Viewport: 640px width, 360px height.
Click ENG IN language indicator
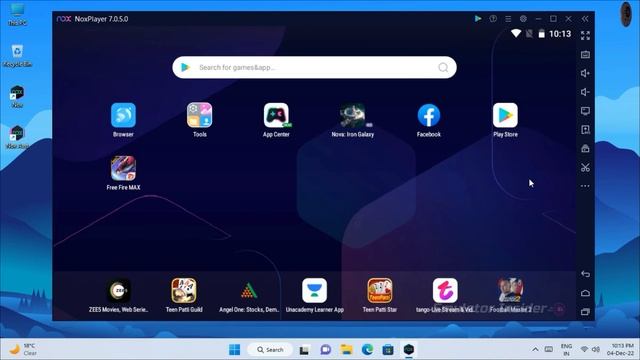[x=566, y=349]
